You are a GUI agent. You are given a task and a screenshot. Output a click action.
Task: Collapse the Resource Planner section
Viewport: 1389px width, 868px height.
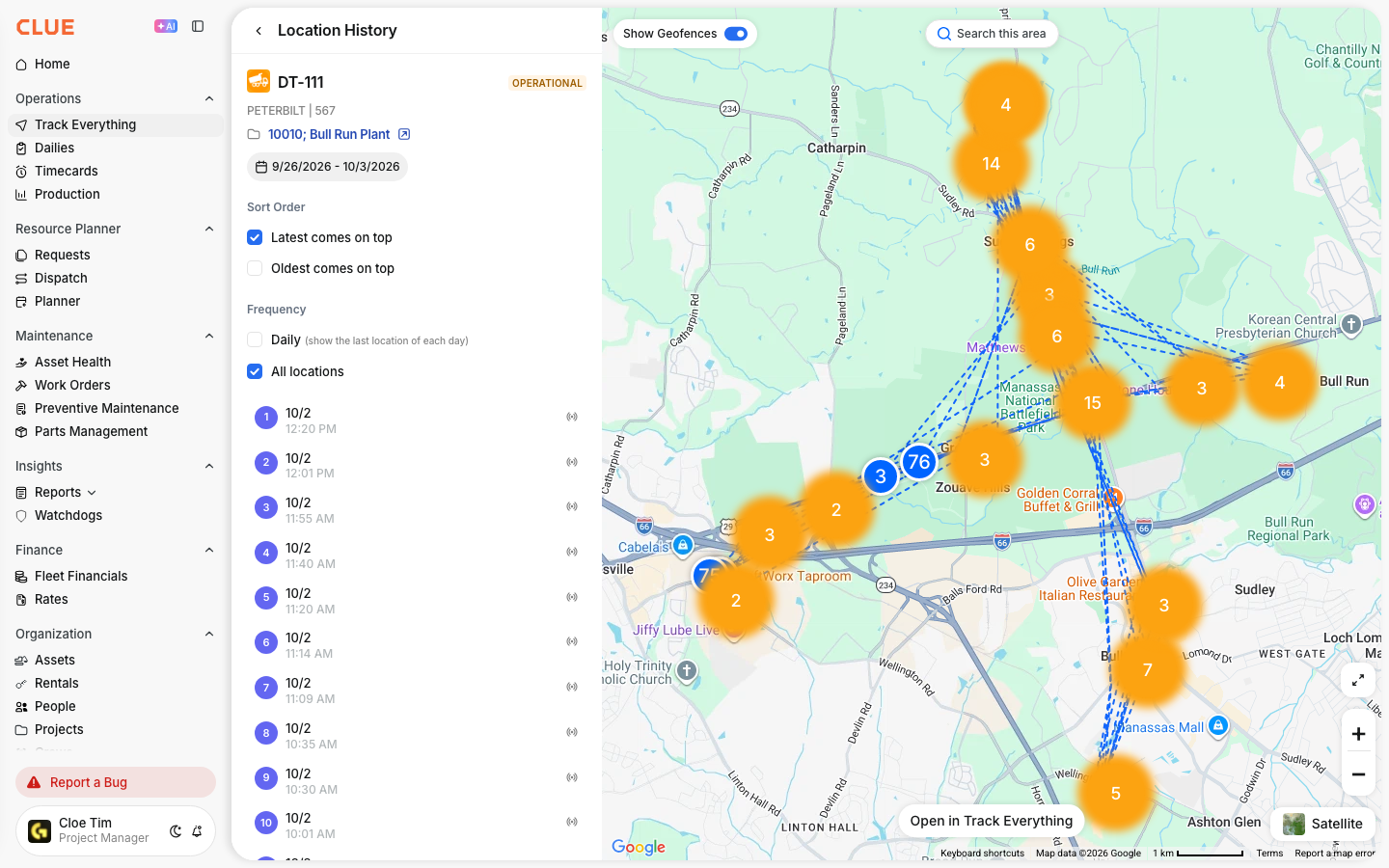point(209,229)
